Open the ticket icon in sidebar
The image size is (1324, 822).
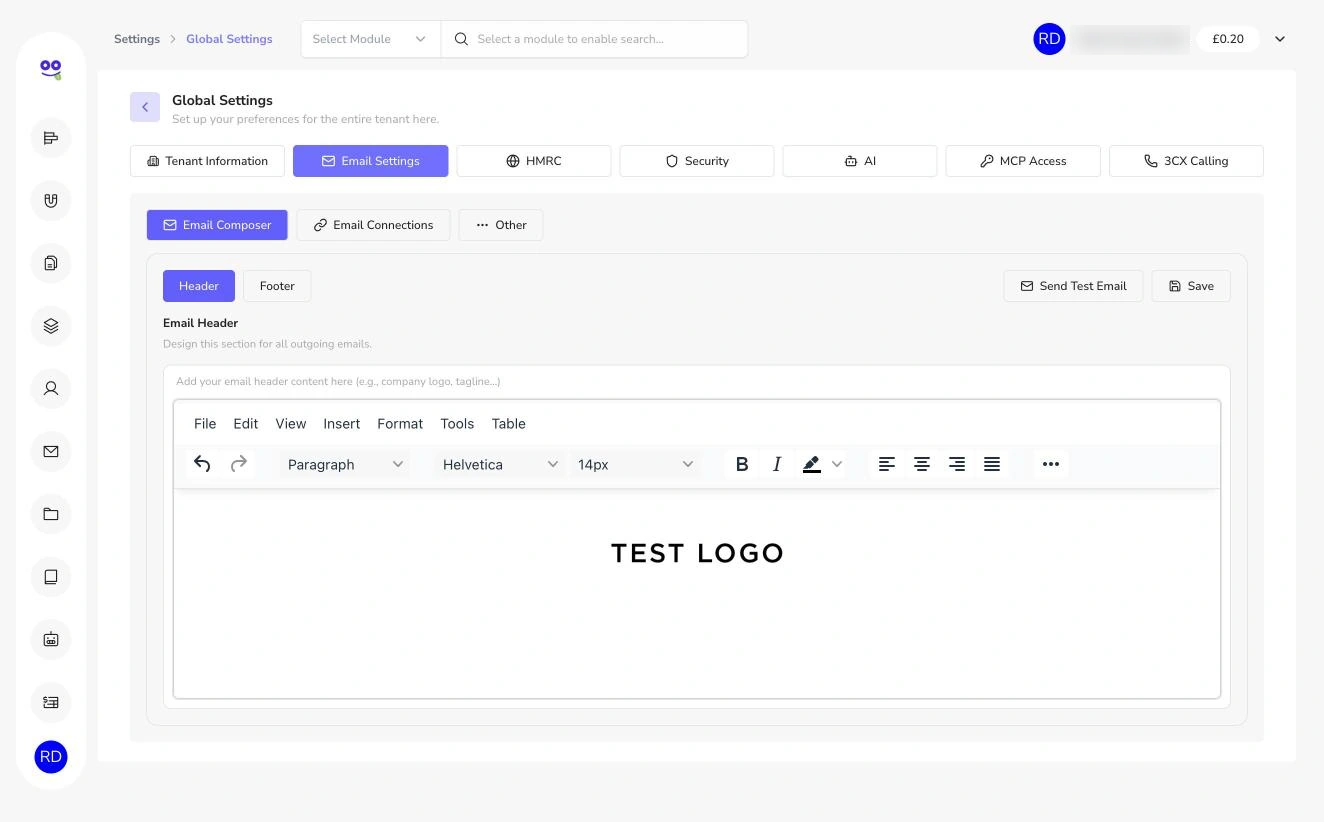[x=51, y=702]
